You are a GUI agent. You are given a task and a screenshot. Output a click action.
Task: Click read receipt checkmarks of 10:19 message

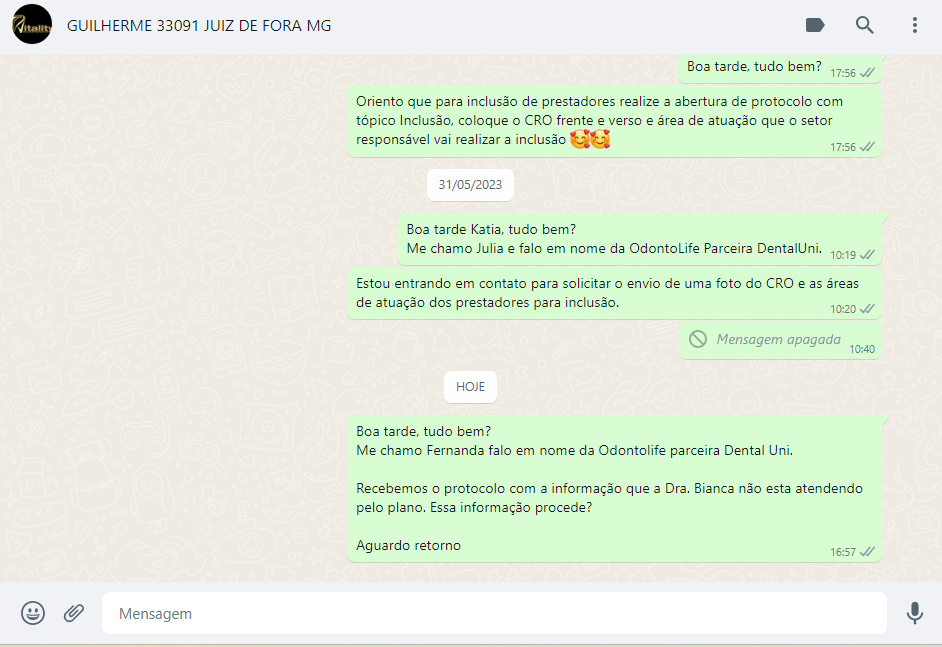pos(868,255)
